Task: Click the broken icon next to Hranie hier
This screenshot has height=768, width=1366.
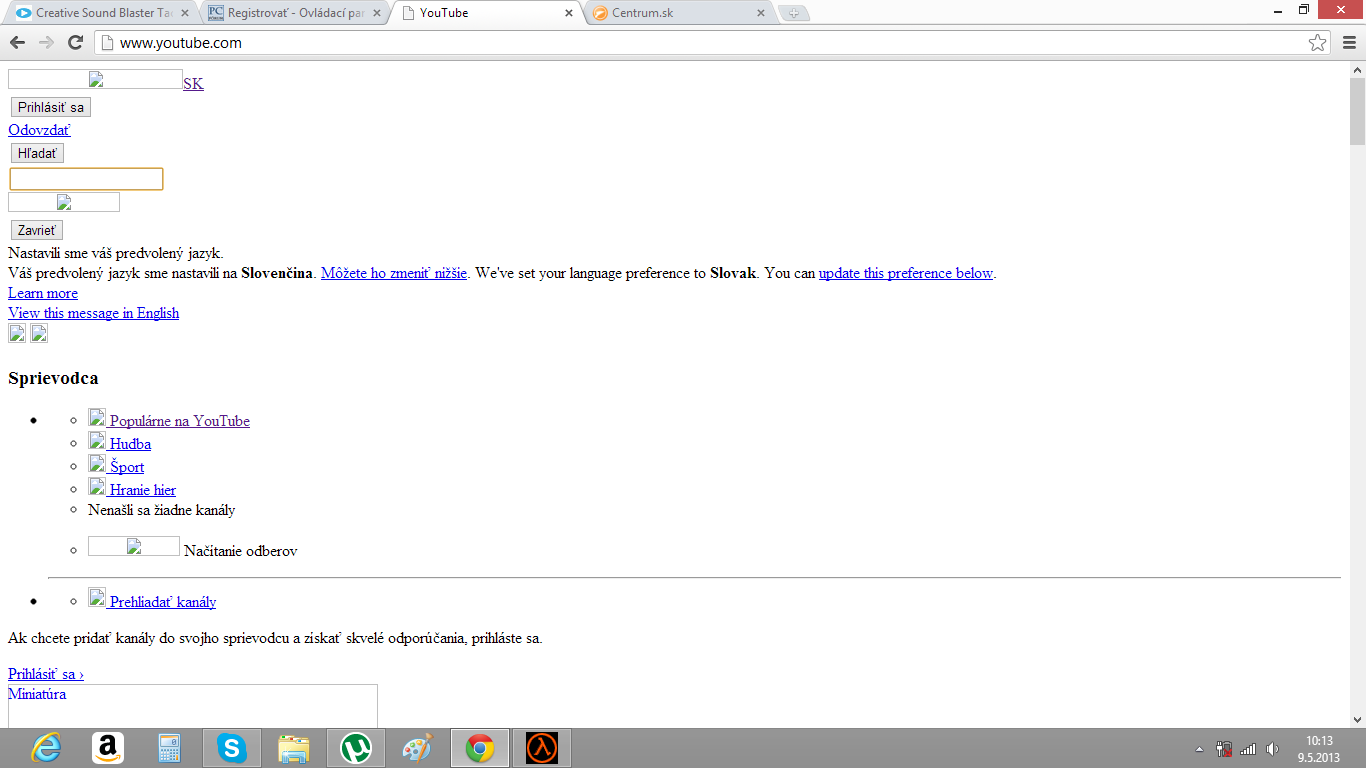Action: click(x=97, y=486)
